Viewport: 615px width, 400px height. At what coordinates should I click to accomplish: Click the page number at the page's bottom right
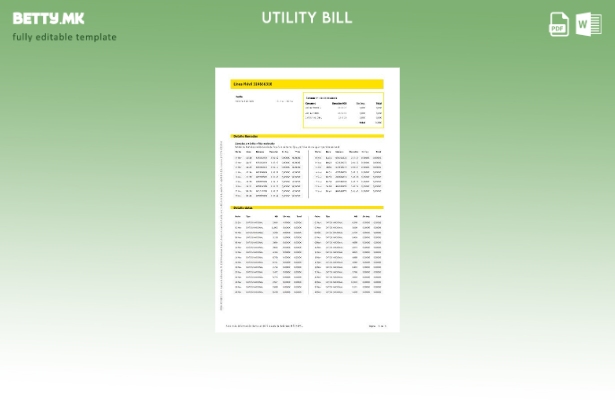coord(376,325)
